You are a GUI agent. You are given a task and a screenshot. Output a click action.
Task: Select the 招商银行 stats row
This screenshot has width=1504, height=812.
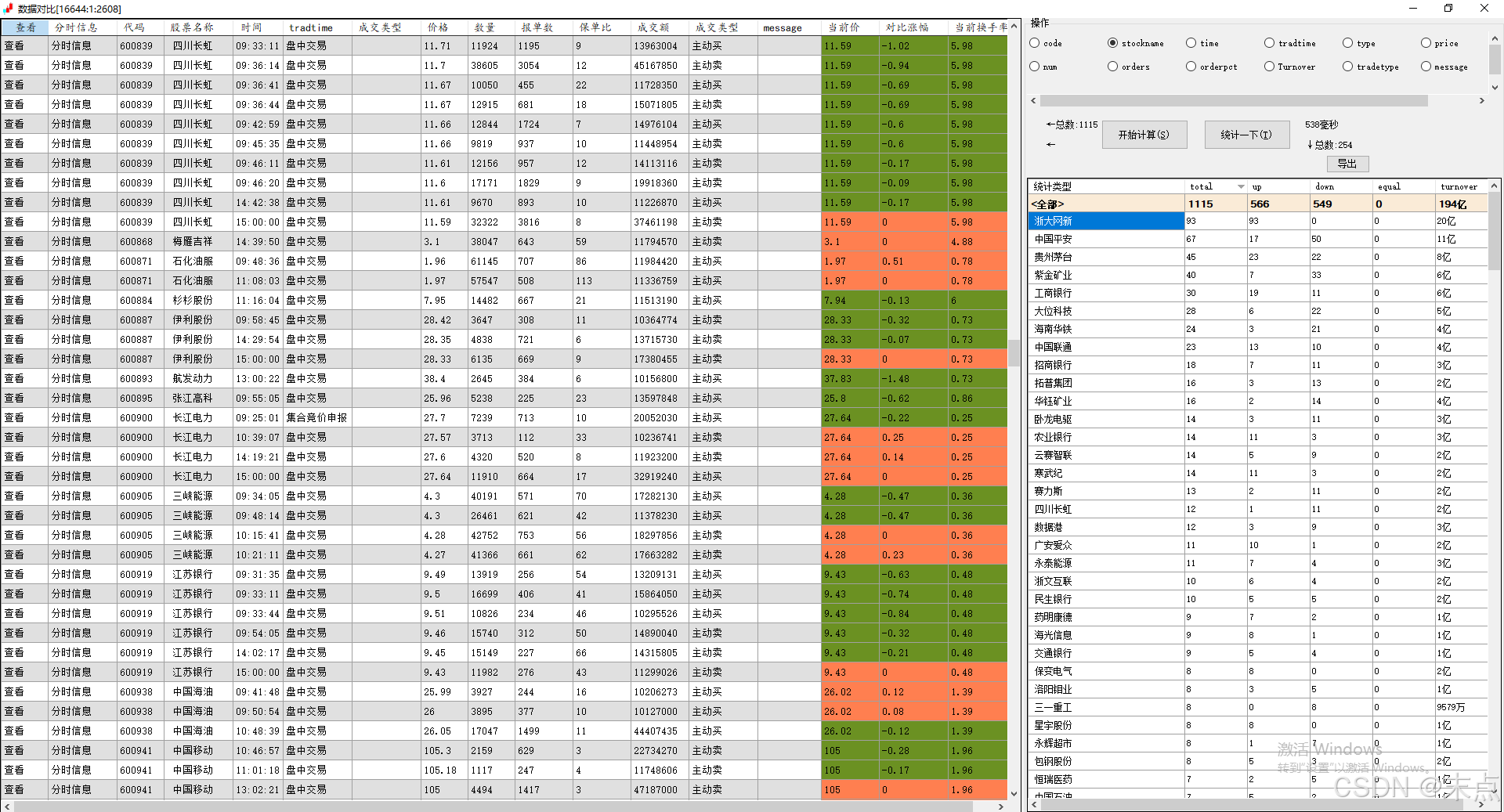point(1258,365)
